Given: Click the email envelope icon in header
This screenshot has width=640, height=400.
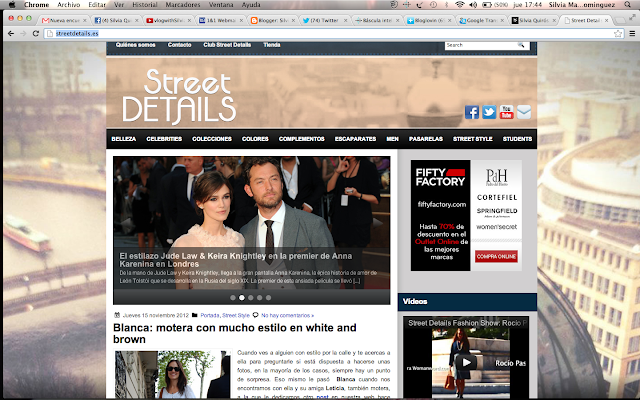Looking at the screenshot, I should pos(524,112).
